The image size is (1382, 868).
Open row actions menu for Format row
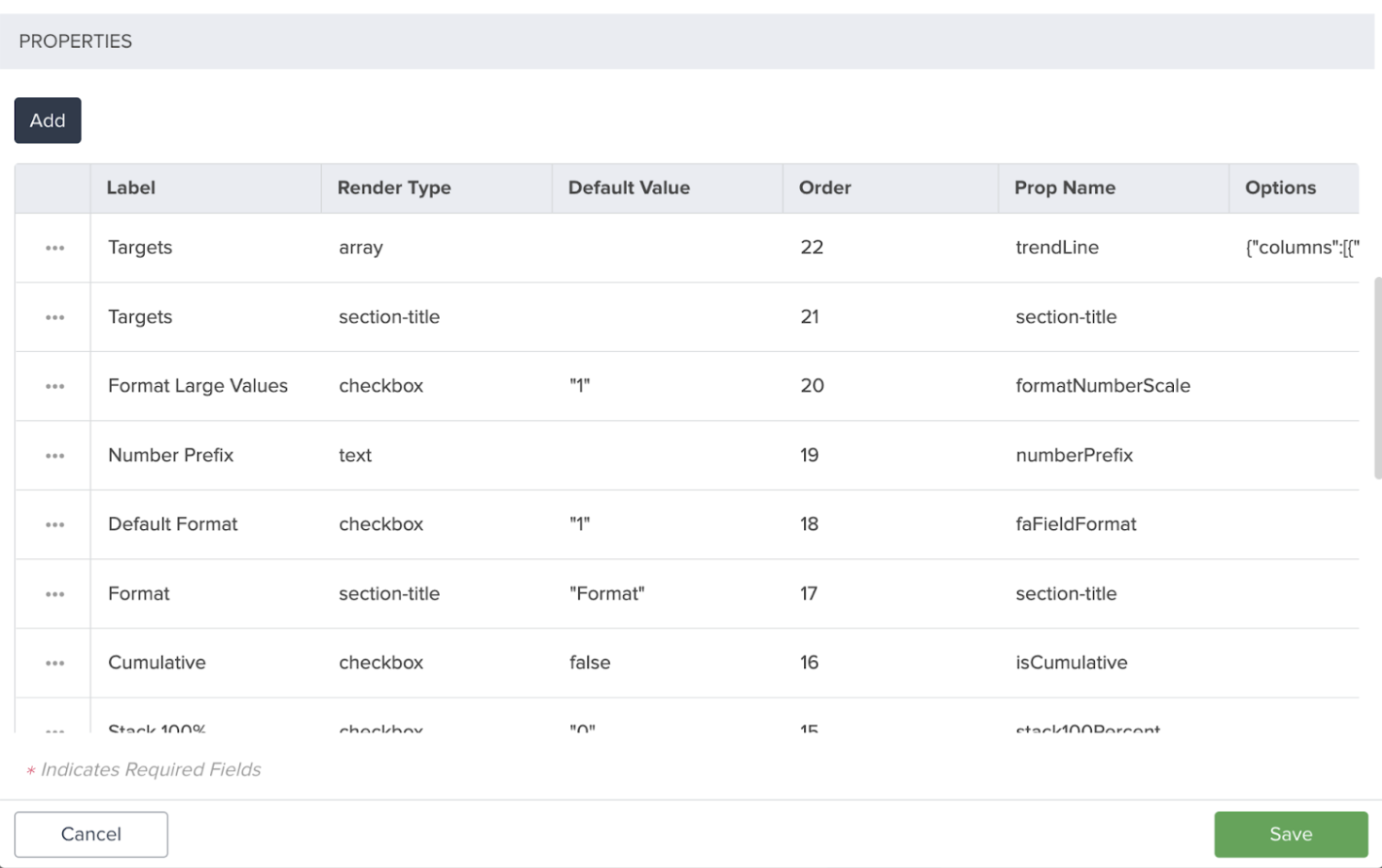point(55,594)
